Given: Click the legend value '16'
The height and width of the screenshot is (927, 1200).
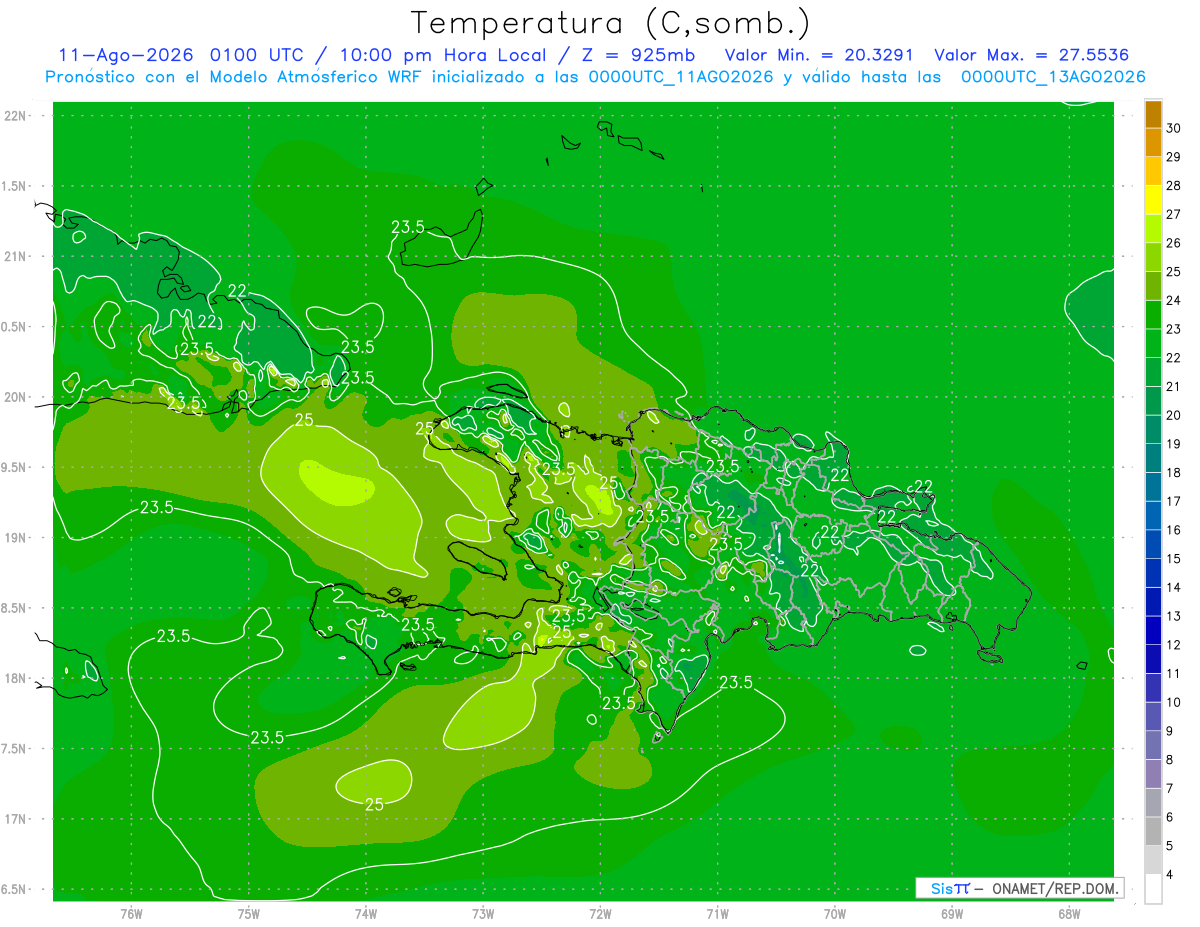Looking at the screenshot, I should 1174,530.
